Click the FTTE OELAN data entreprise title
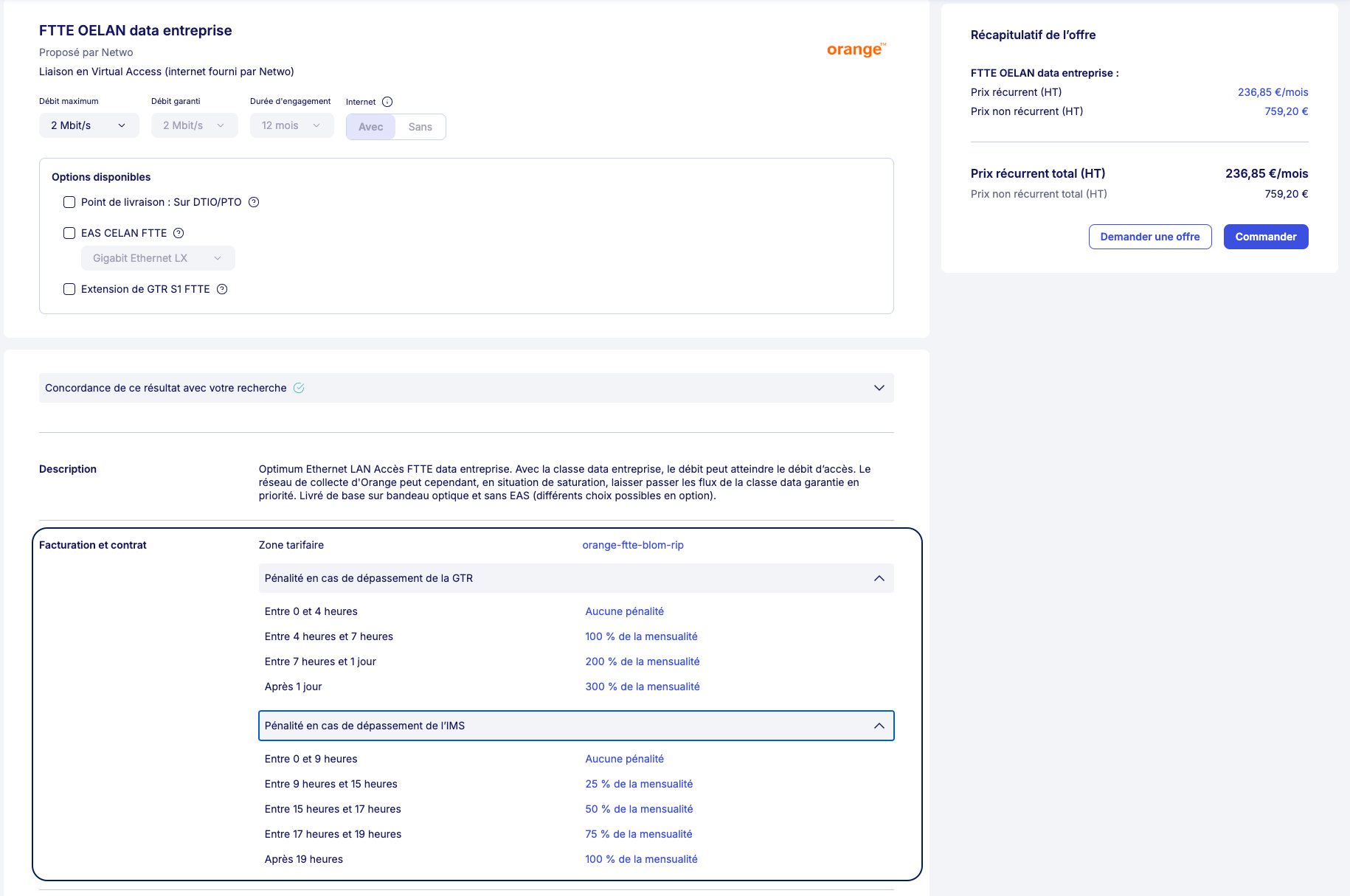The width and height of the screenshot is (1350, 896). 136,30
